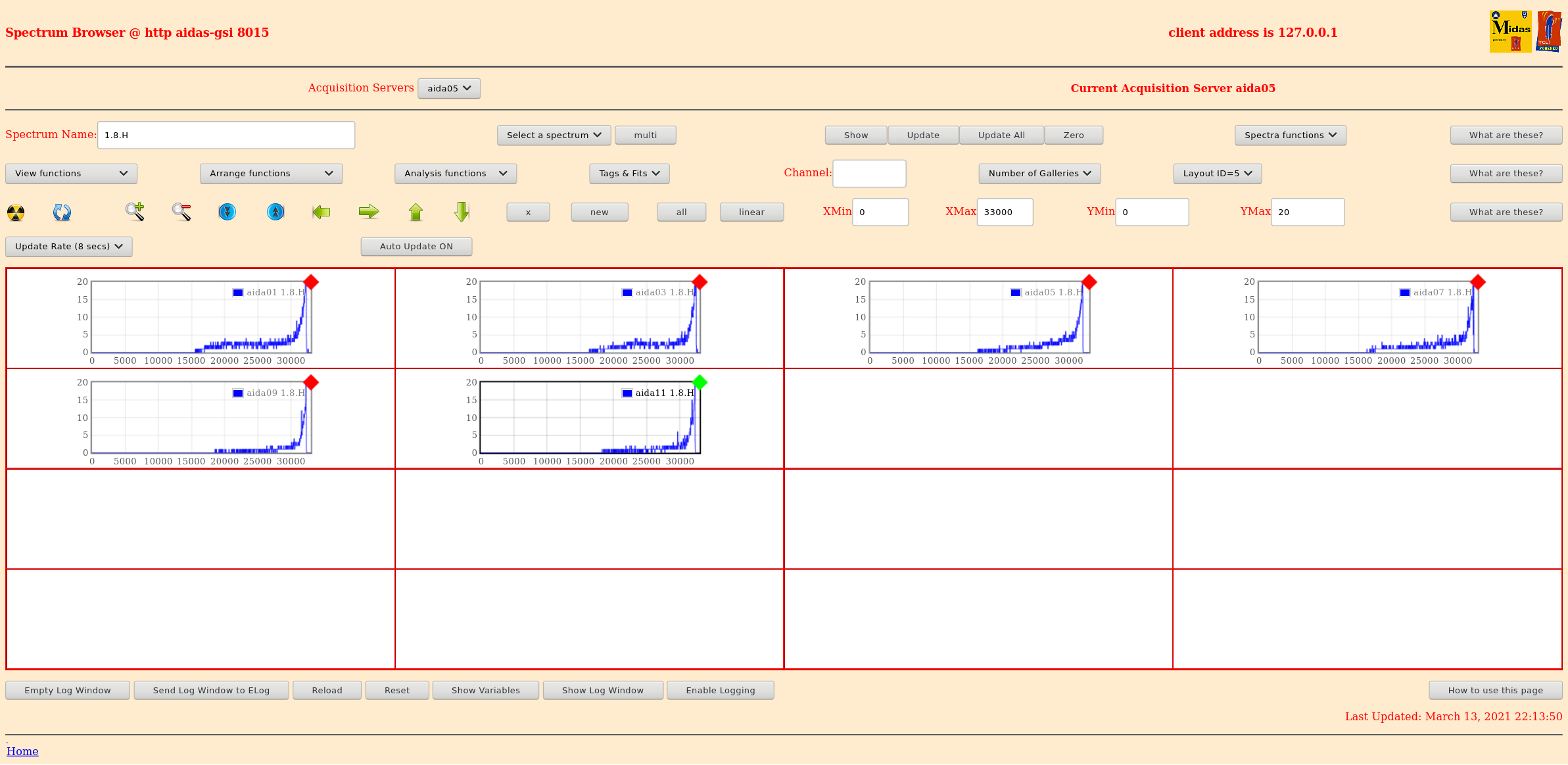Click the radiation hazard icon

coord(16,212)
